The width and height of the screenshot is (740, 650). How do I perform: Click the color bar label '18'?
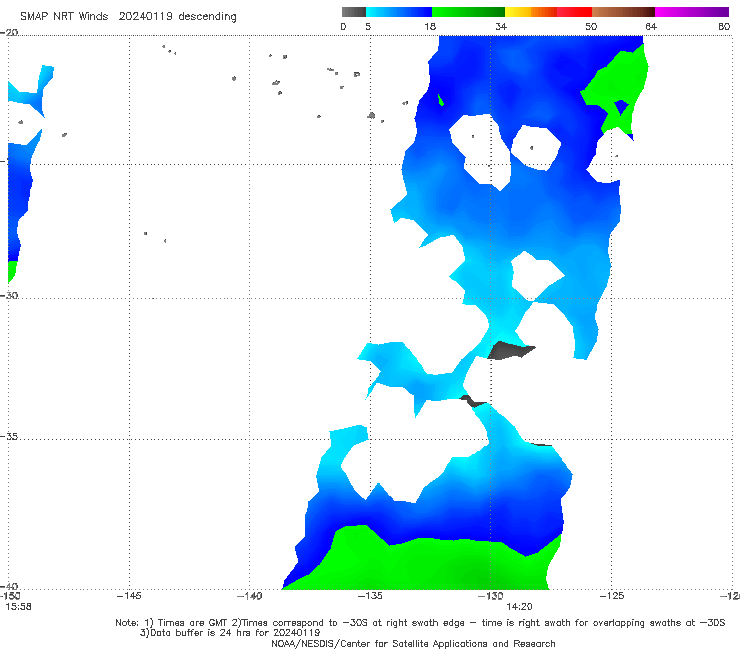pos(430,26)
